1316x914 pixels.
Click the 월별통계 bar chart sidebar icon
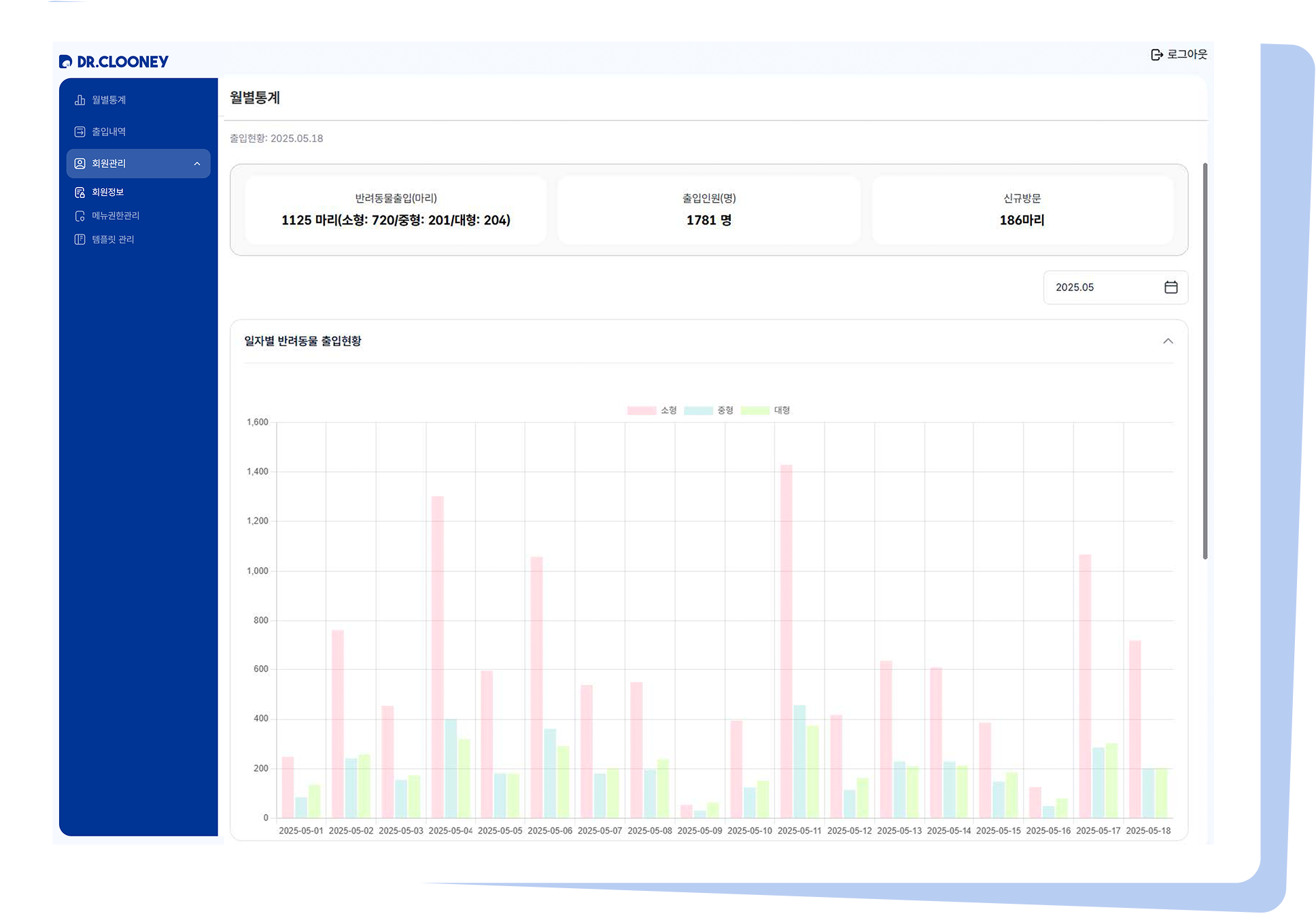(80, 100)
